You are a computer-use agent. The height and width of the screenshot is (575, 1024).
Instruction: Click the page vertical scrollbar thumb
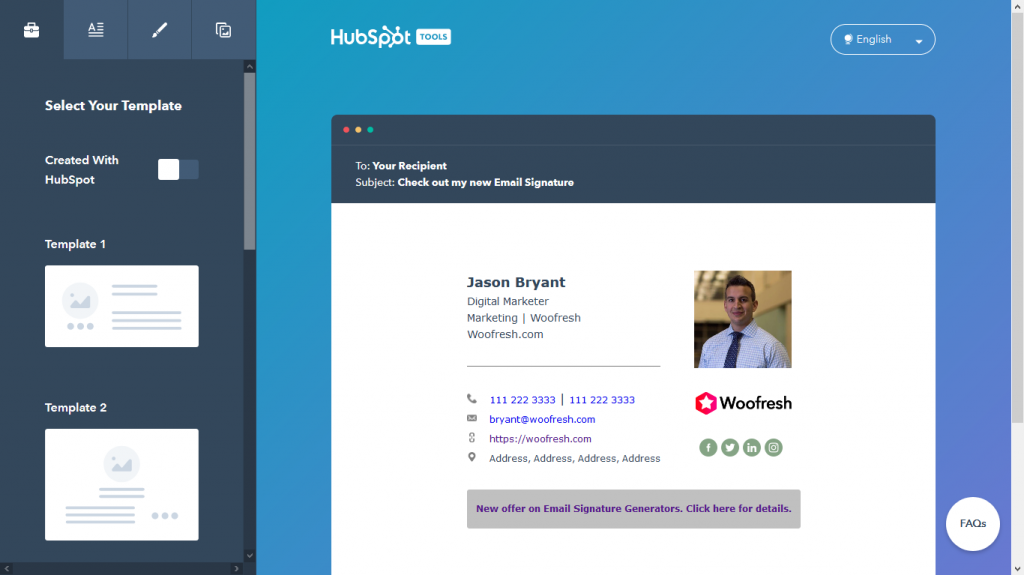[x=1017, y=217]
